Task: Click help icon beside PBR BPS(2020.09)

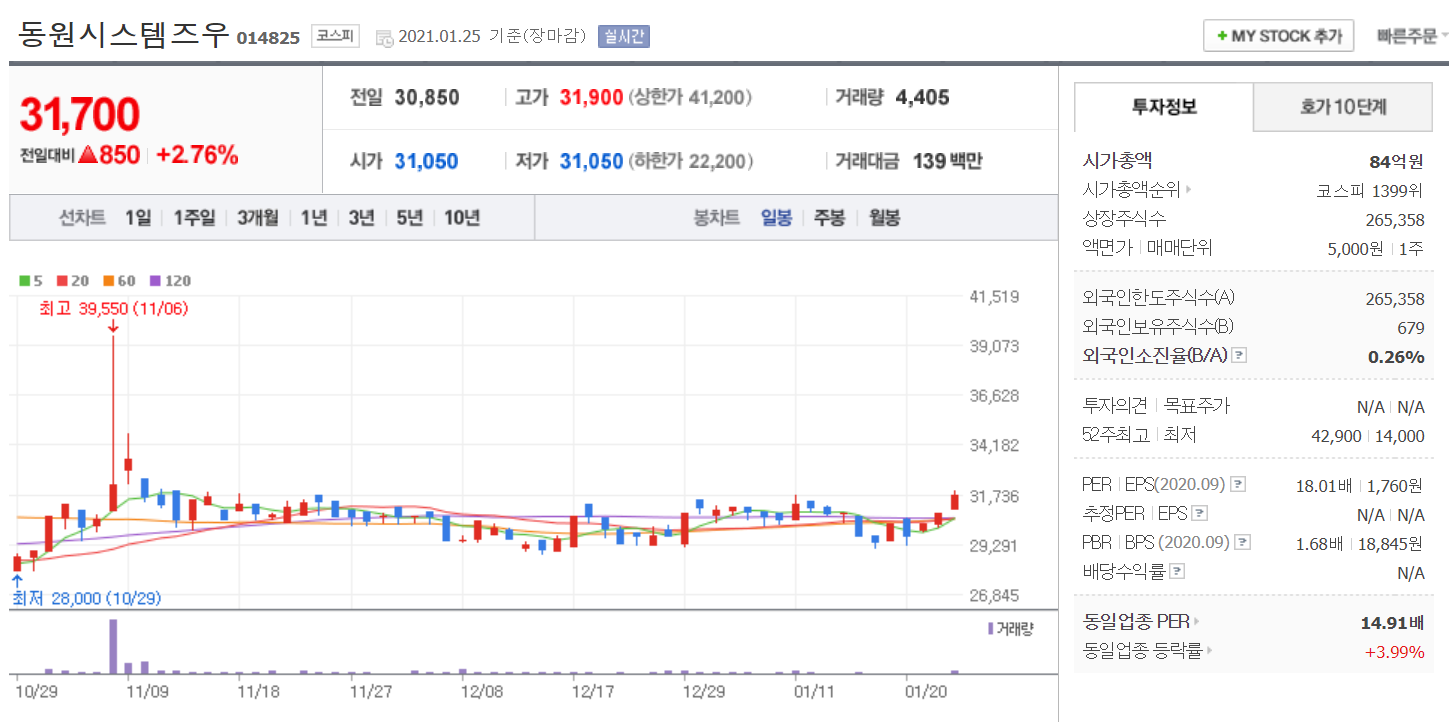Action: pyautogui.click(x=1242, y=543)
